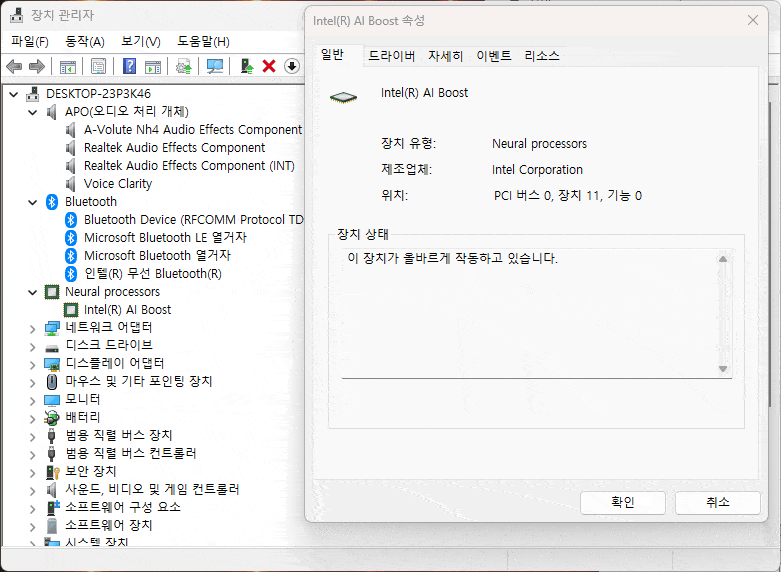Click the update driver toolbar icon

245,66
